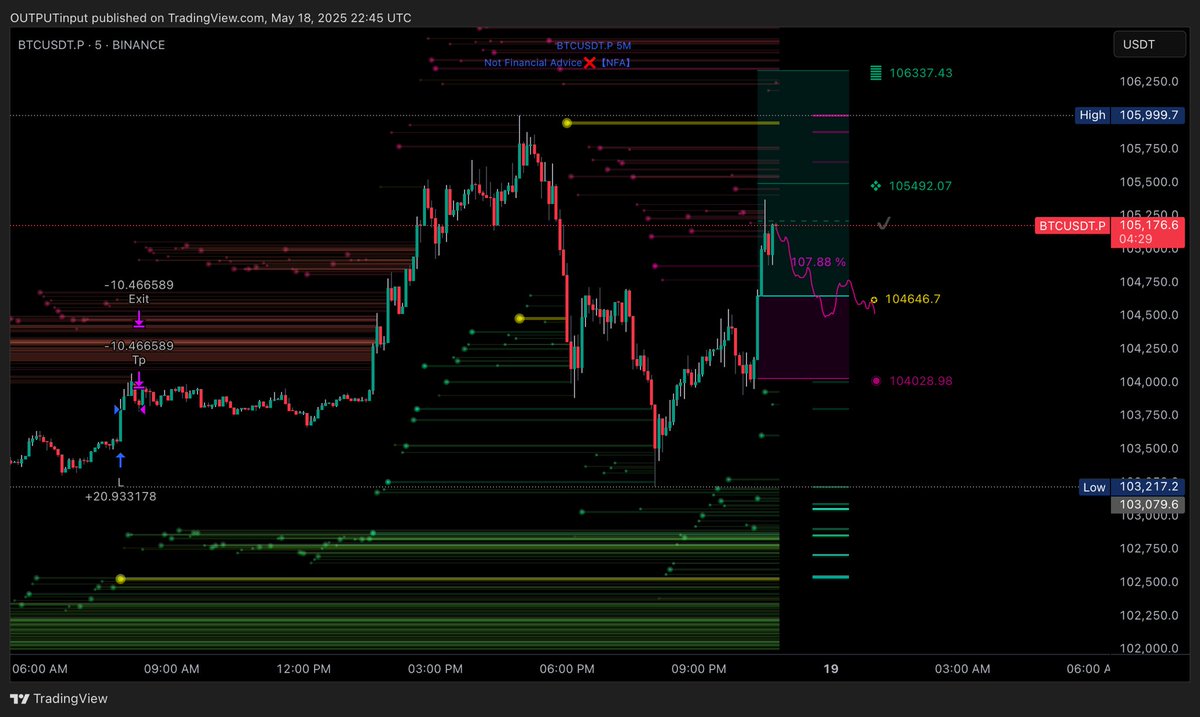Click the grey checkmark icon near the price line
This screenshot has height=717, width=1200.
click(884, 224)
